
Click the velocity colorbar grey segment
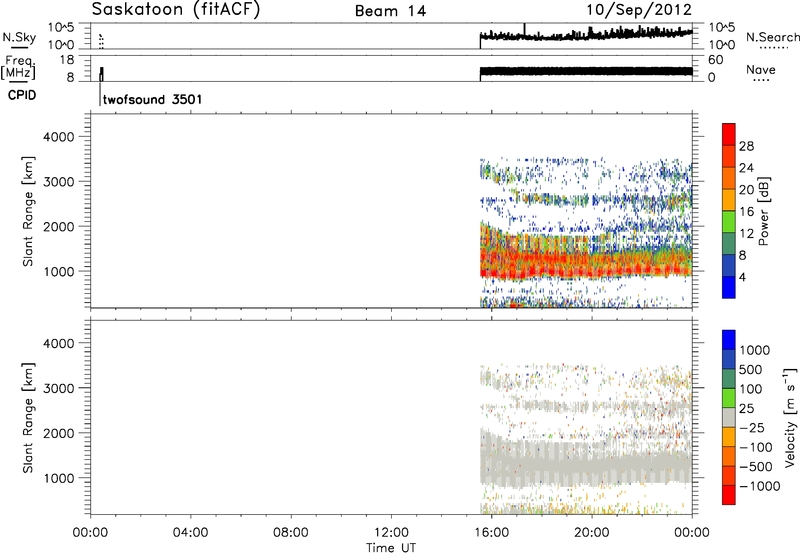click(729, 417)
